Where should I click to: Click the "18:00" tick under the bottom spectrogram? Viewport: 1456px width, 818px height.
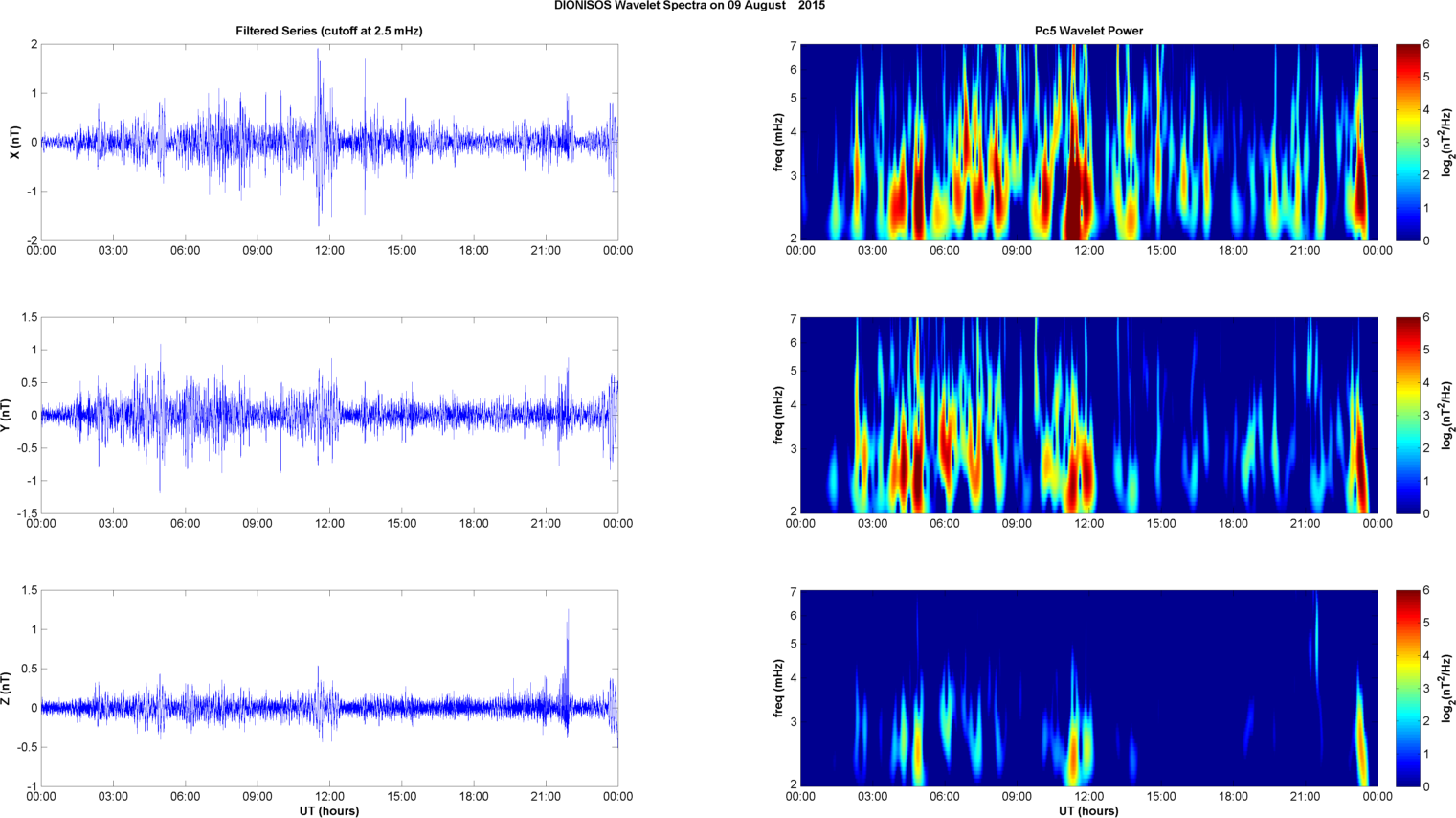tap(1233, 797)
